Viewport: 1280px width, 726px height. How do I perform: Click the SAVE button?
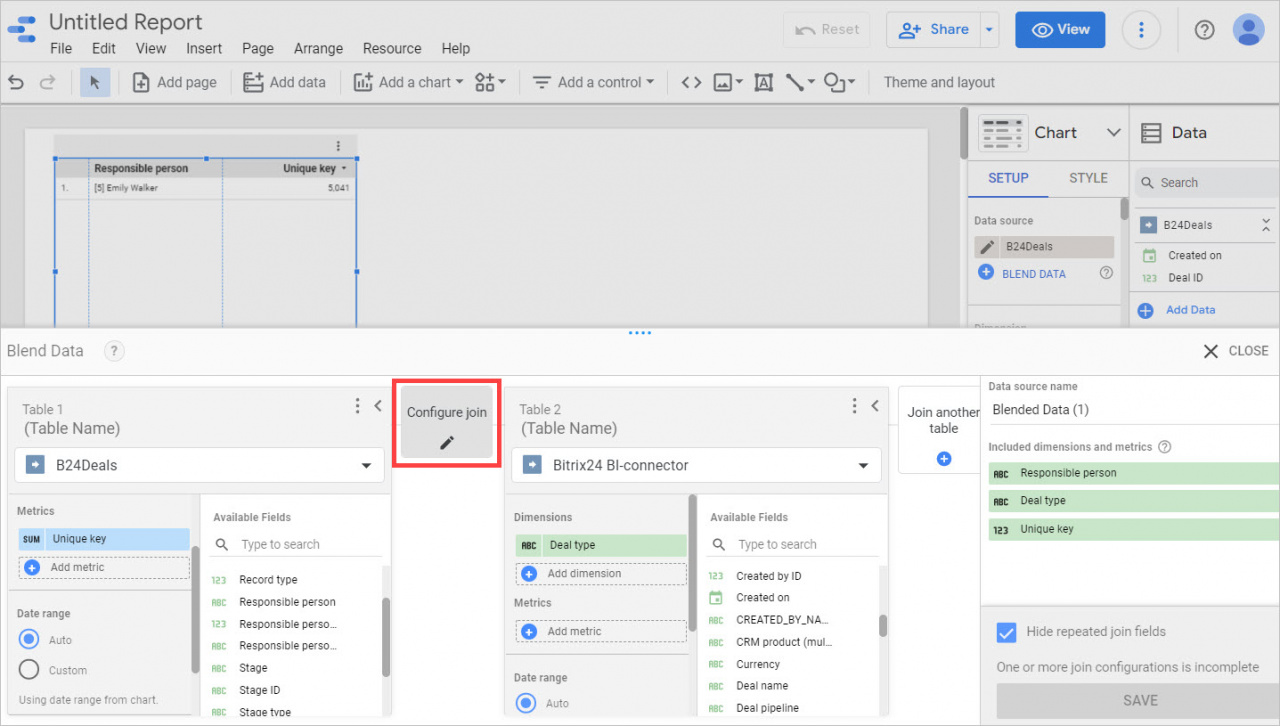1138,700
